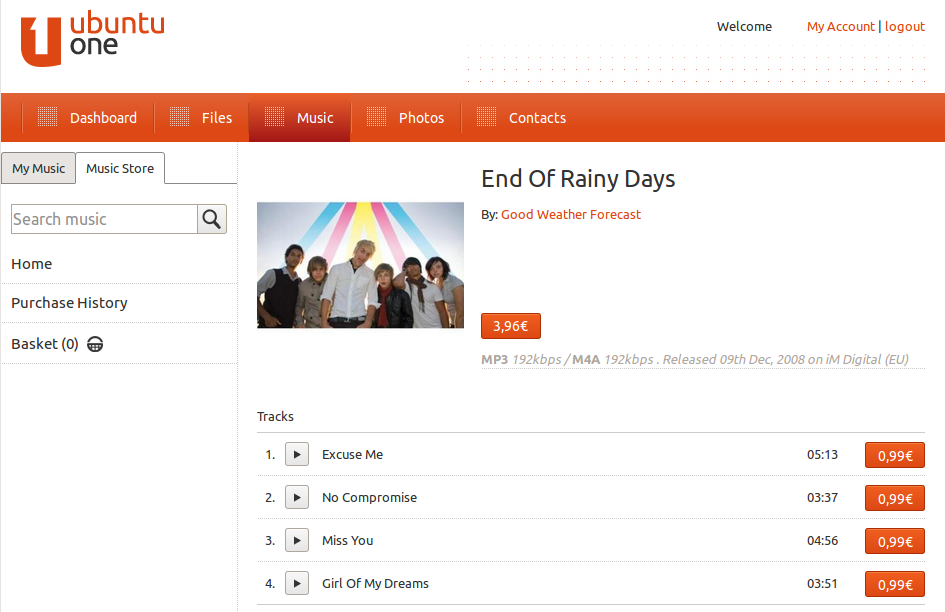Image resolution: width=945 pixels, height=612 pixels.
Task: Open the Good Weather Forecast artist link
Action: click(570, 214)
